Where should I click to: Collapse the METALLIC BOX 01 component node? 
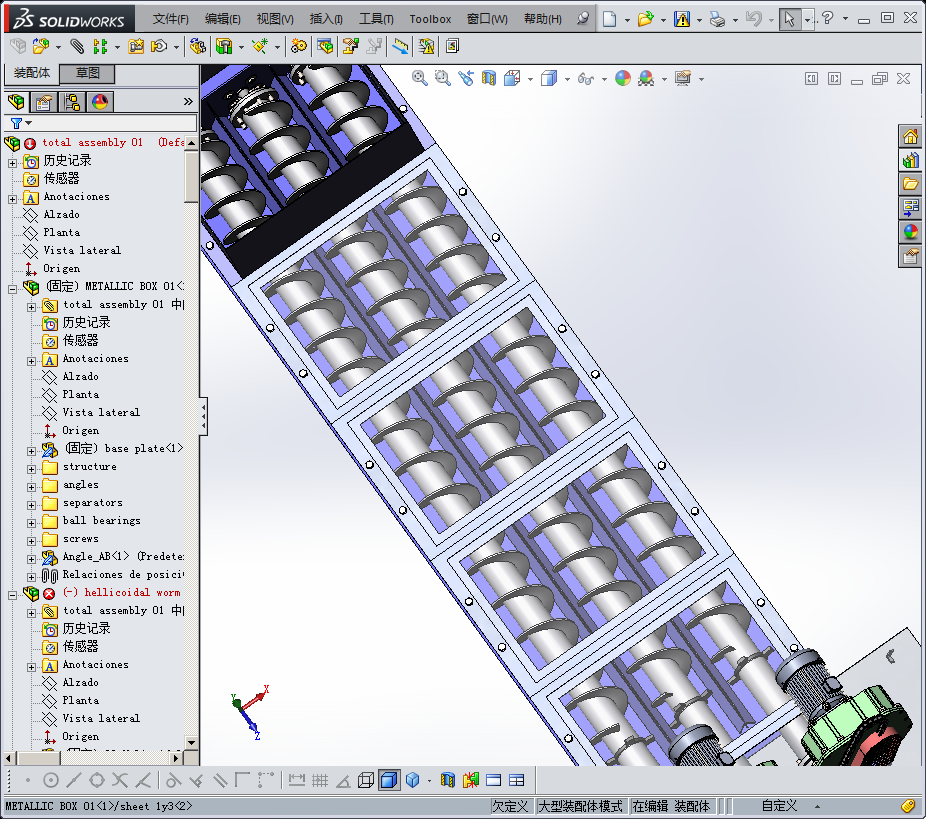click(x=12, y=289)
